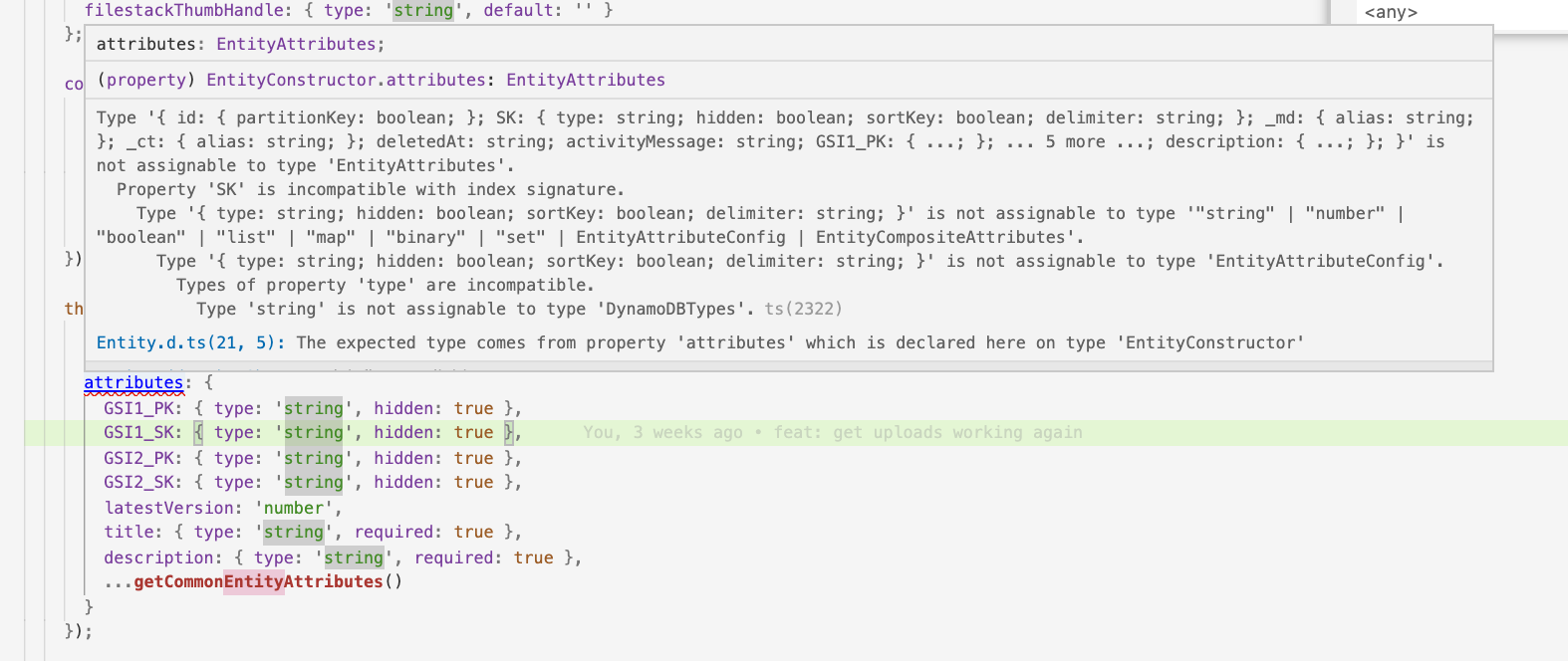Viewport: 1568px width, 661px height.
Task: Click the required keyword in the title row
Action: (393, 532)
